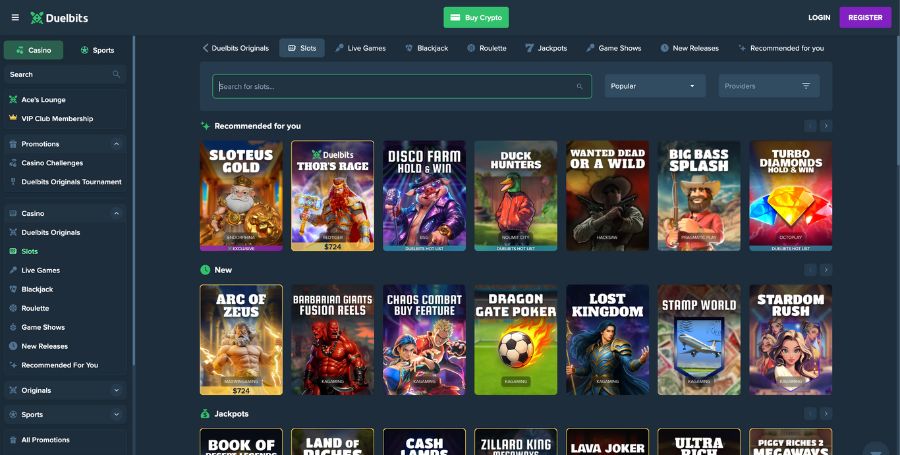This screenshot has height=455, width=900.
Task: Select the Roulette top tab
Action: pos(487,48)
